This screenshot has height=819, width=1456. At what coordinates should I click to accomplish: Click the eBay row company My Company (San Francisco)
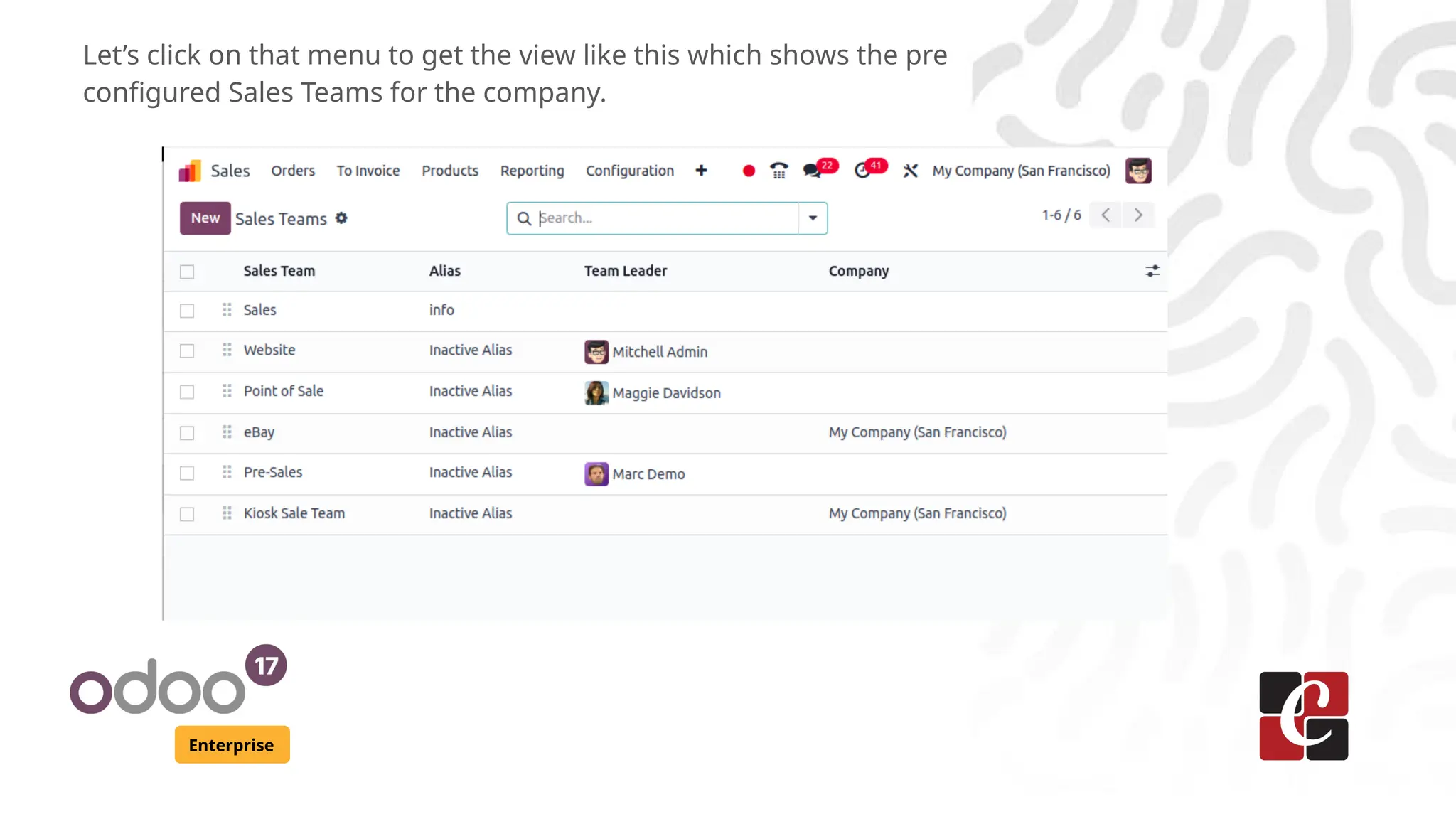click(x=917, y=432)
